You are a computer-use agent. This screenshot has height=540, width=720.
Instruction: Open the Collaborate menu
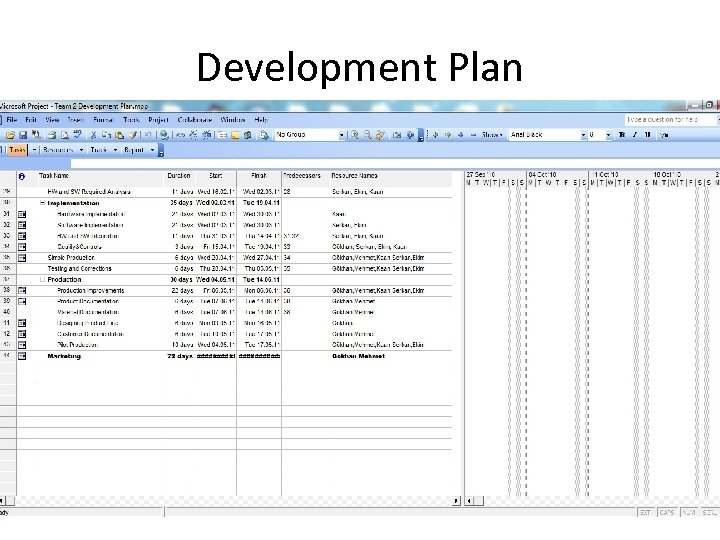click(x=195, y=120)
